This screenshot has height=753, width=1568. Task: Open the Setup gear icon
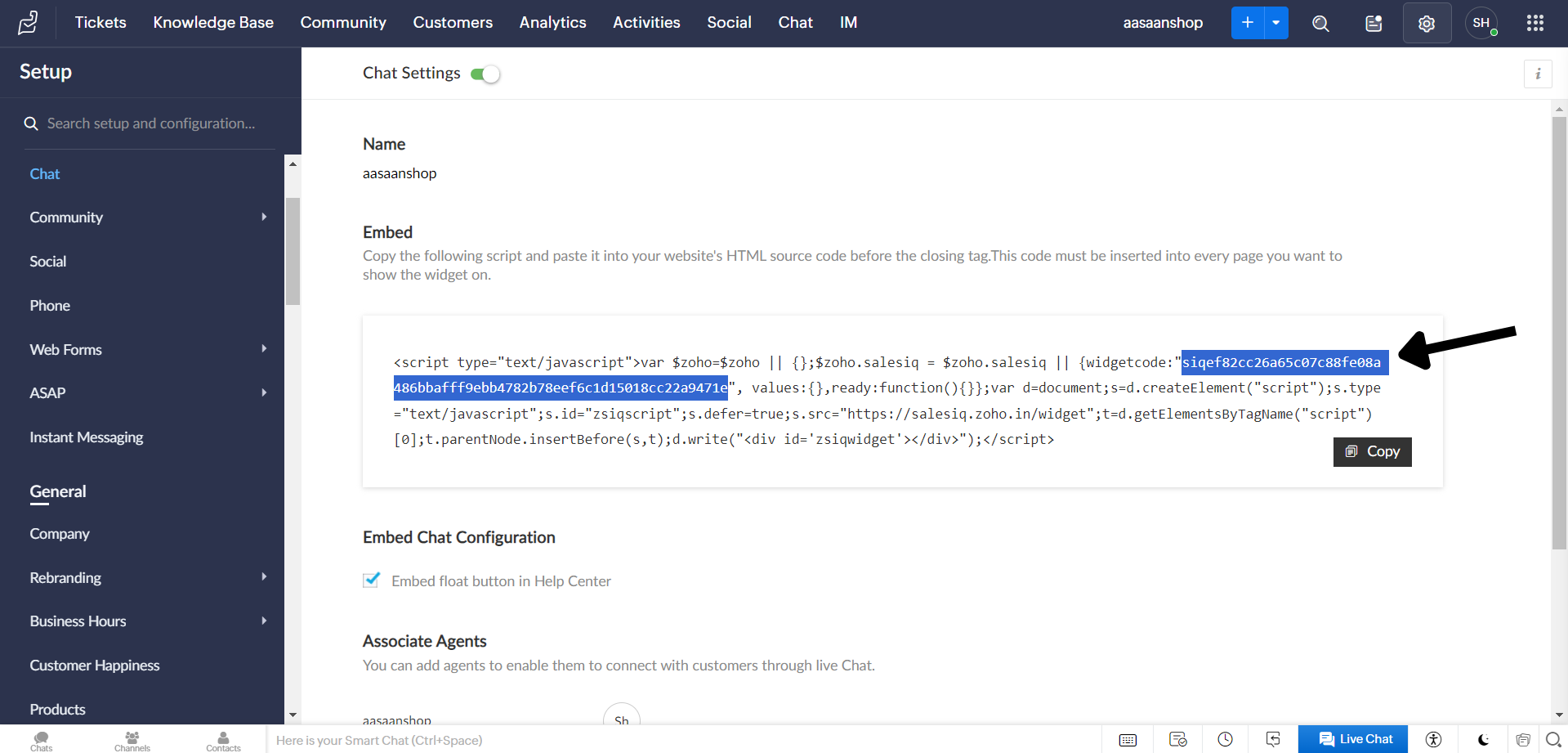1427,23
